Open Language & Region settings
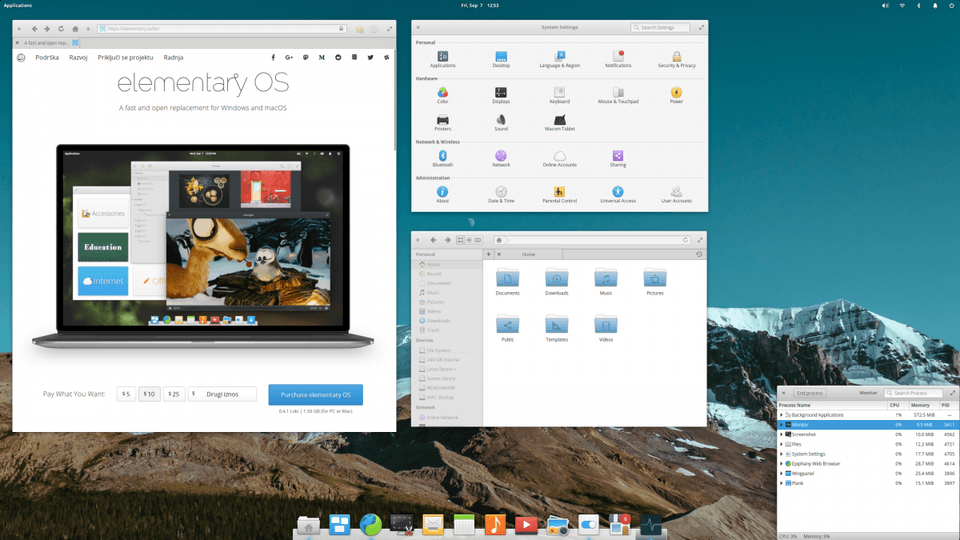Image resolution: width=960 pixels, height=540 pixels. click(x=560, y=57)
